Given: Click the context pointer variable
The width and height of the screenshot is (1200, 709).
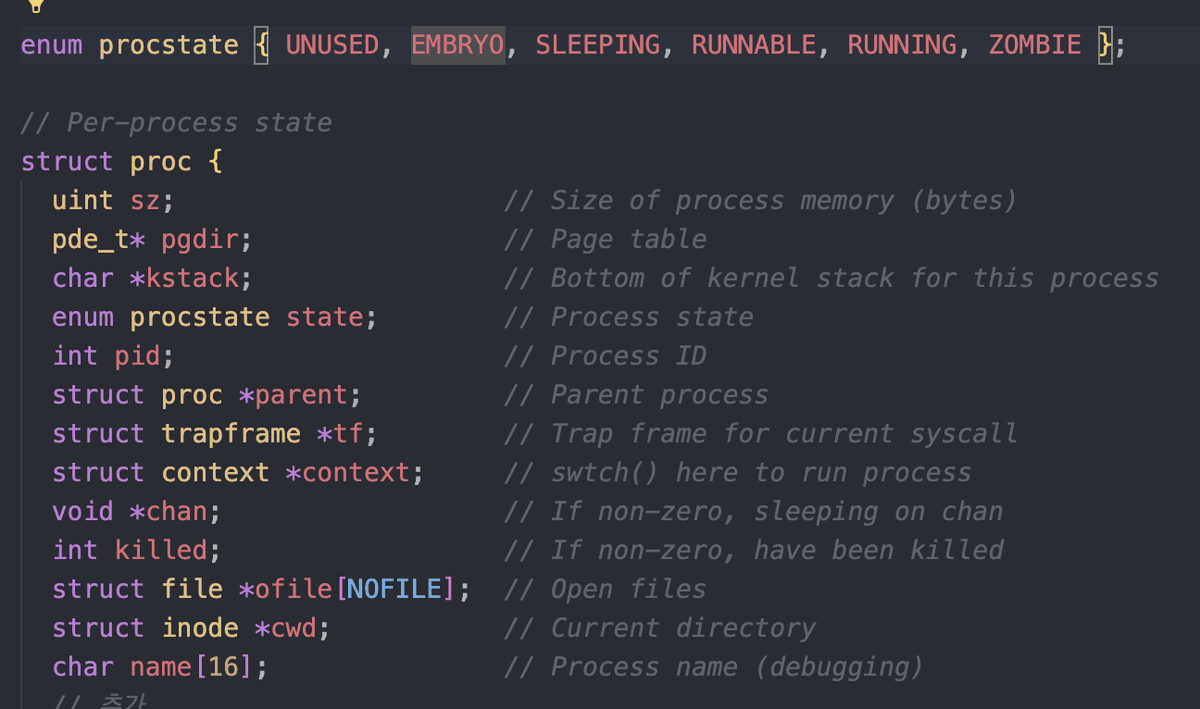Looking at the screenshot, I should click(356, 472).
